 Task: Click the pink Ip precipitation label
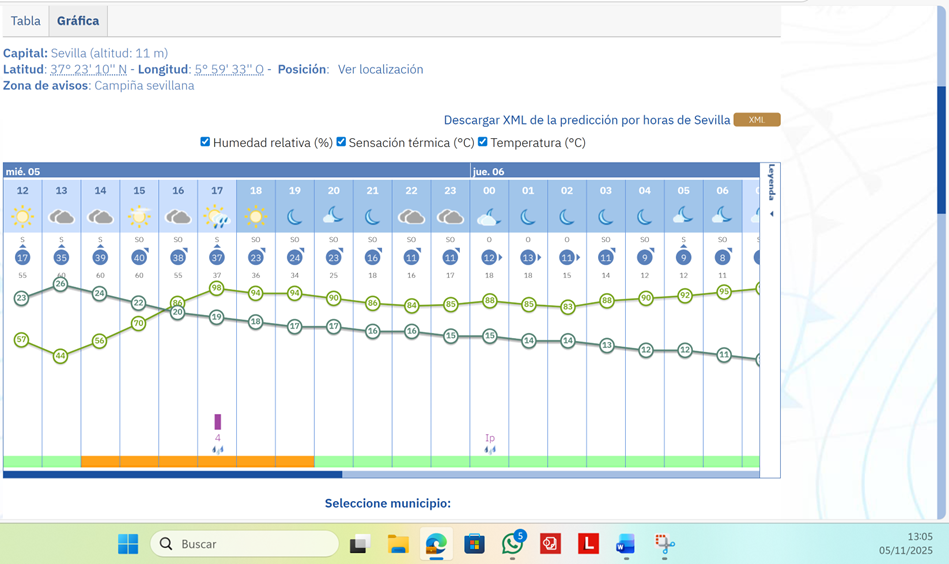(490, 437)
